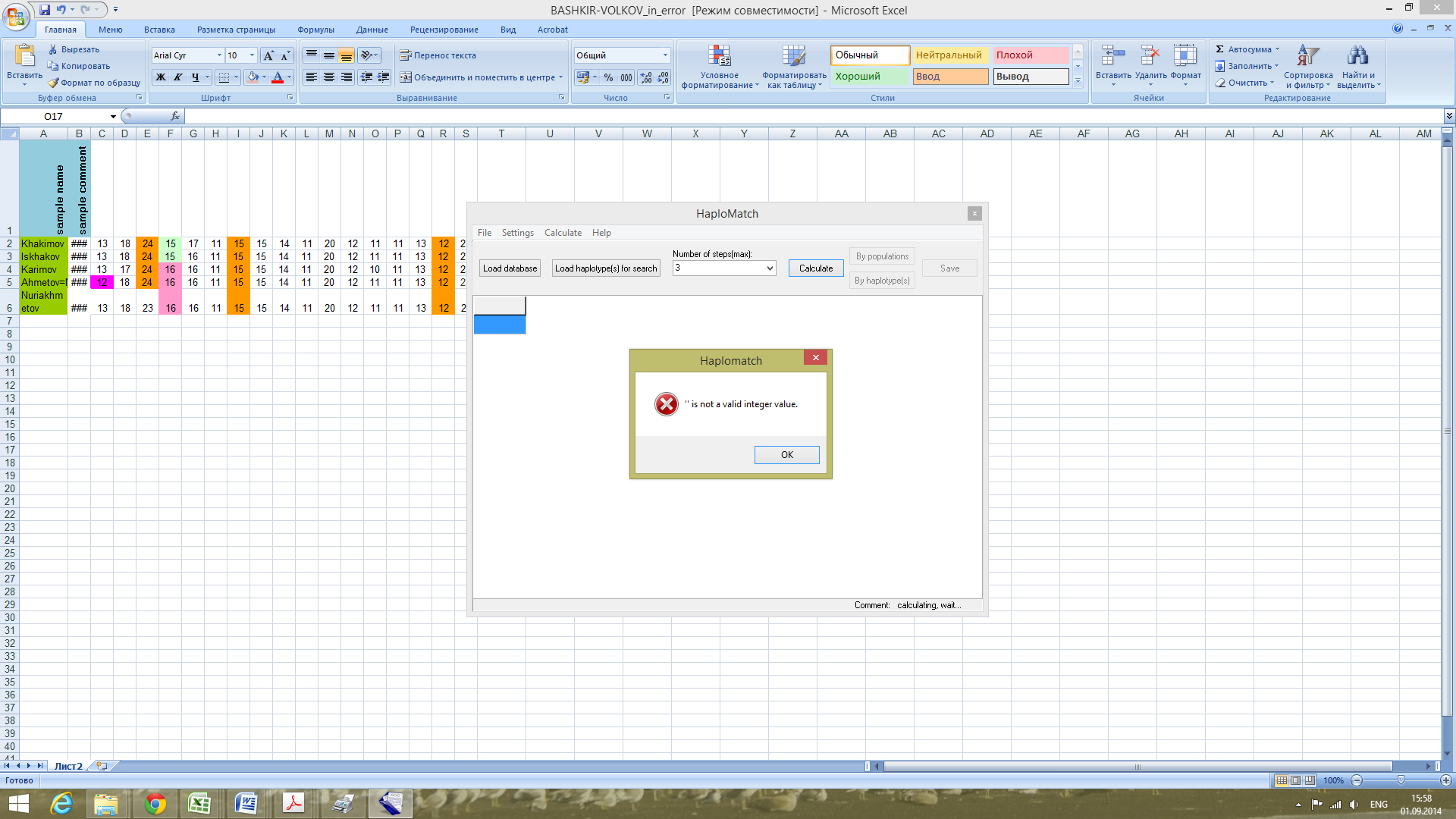The height and width of the screenshot is (819, 1456).
Task: Click the fill color paint bucket
Action: tap(253, 77)
